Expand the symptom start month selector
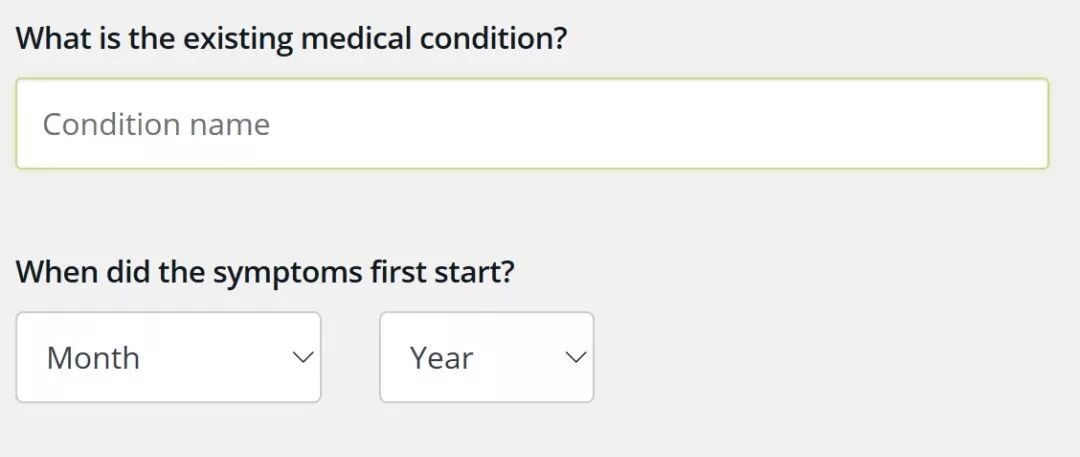1080x457 pixels. tap(168, 357)
